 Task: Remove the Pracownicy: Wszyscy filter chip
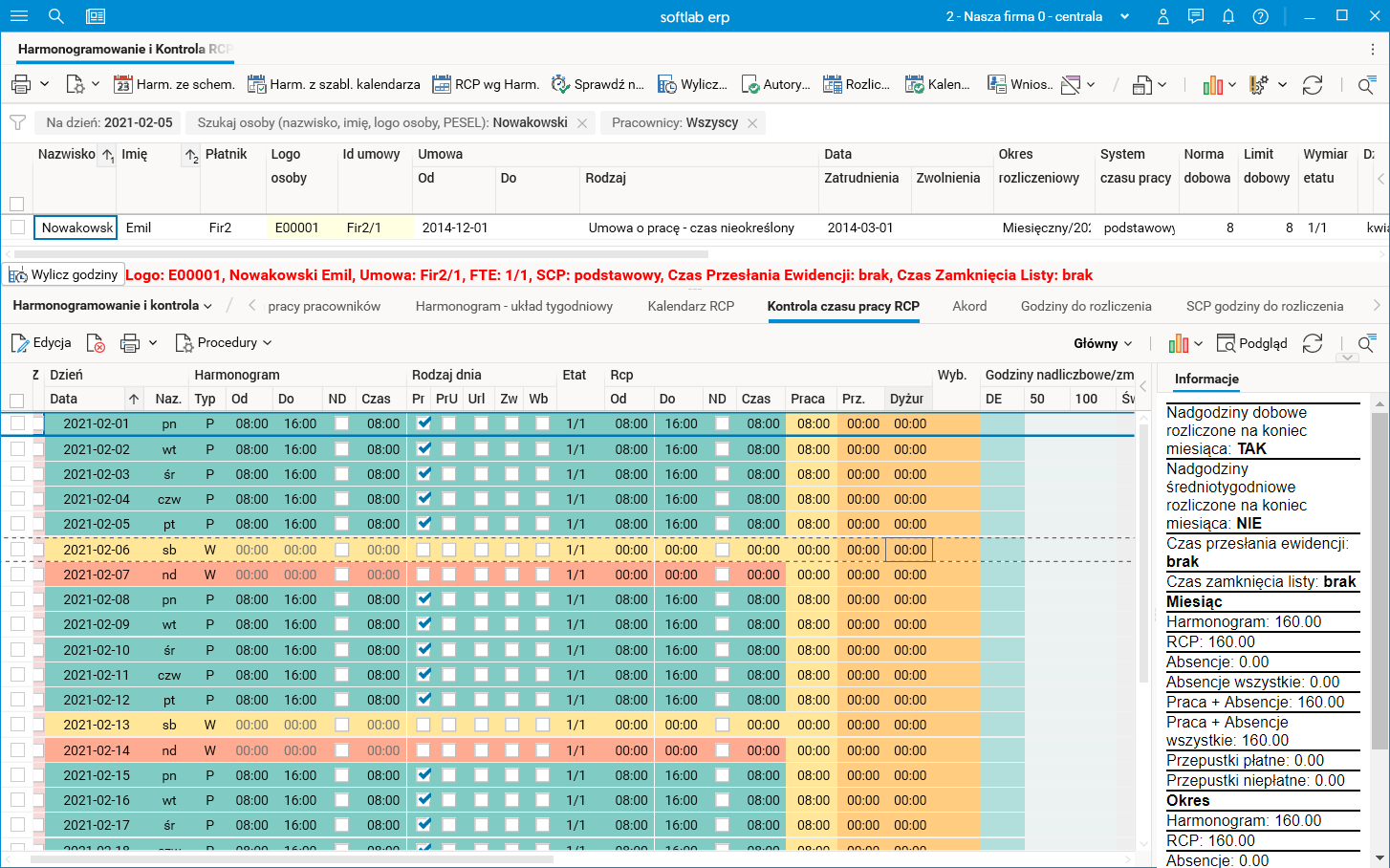[x=752, y=123]
